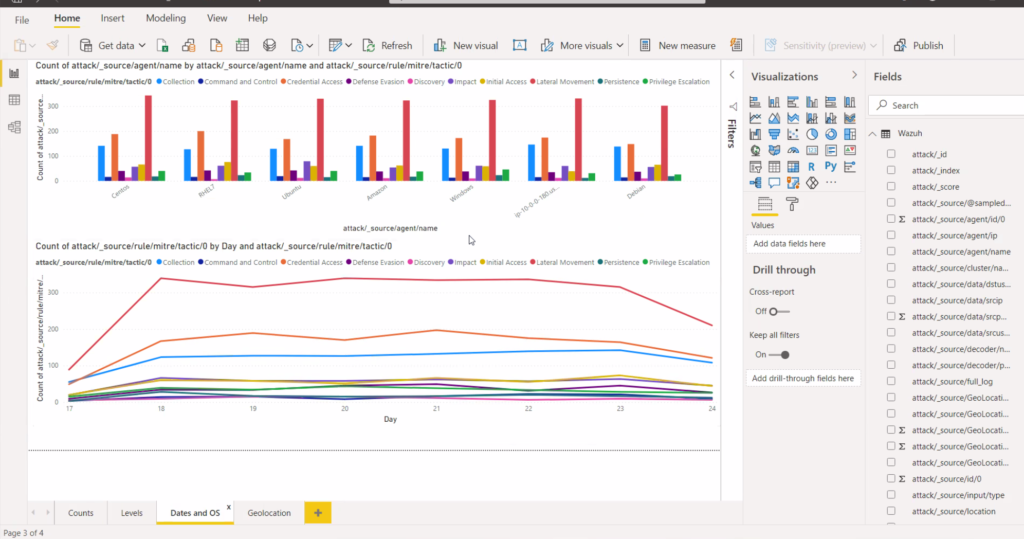The image size is (1024, 539).
Task: Open the Format paint roller tab
Action: [792, 204]
